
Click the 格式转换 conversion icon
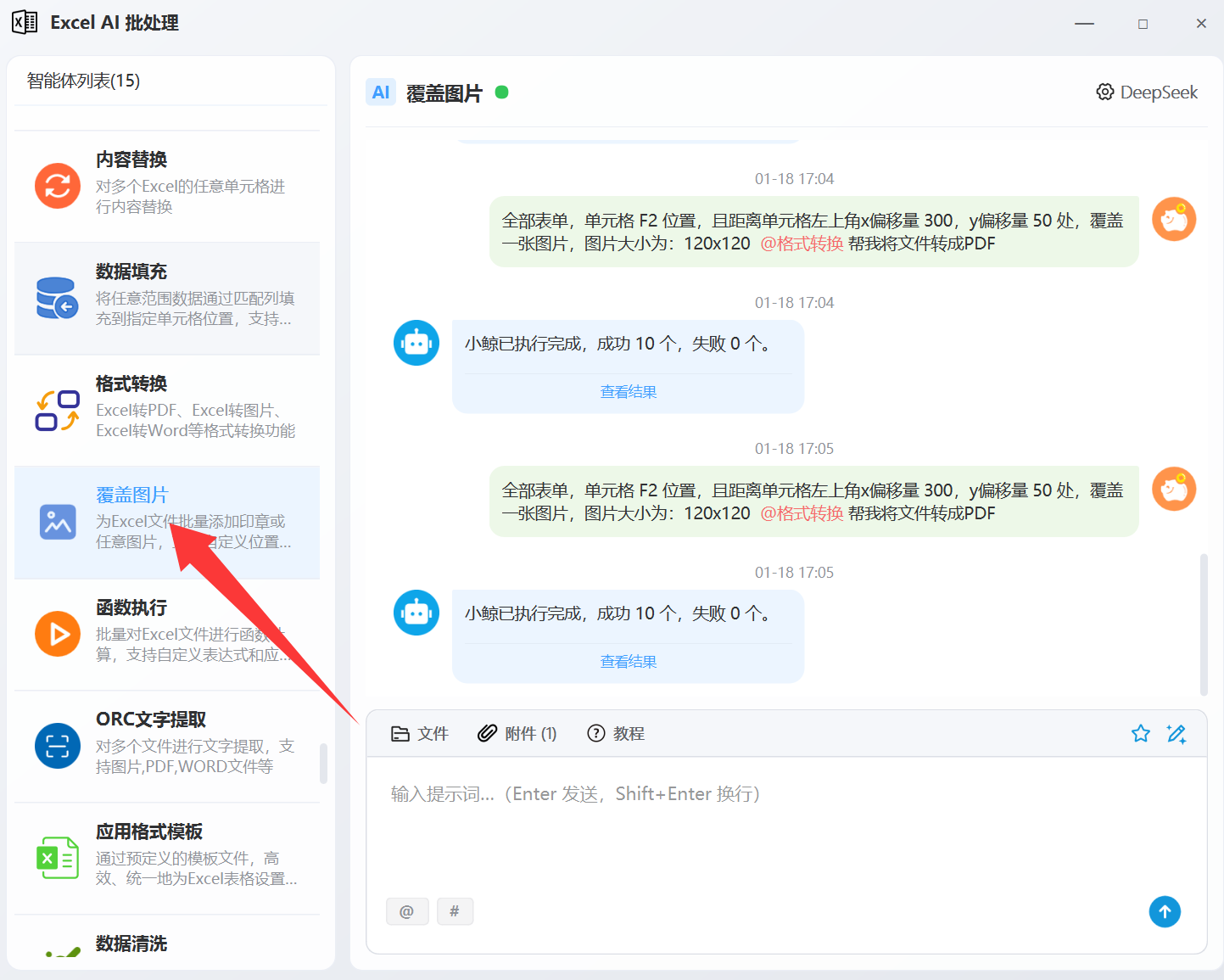click(x=58, y=410)
